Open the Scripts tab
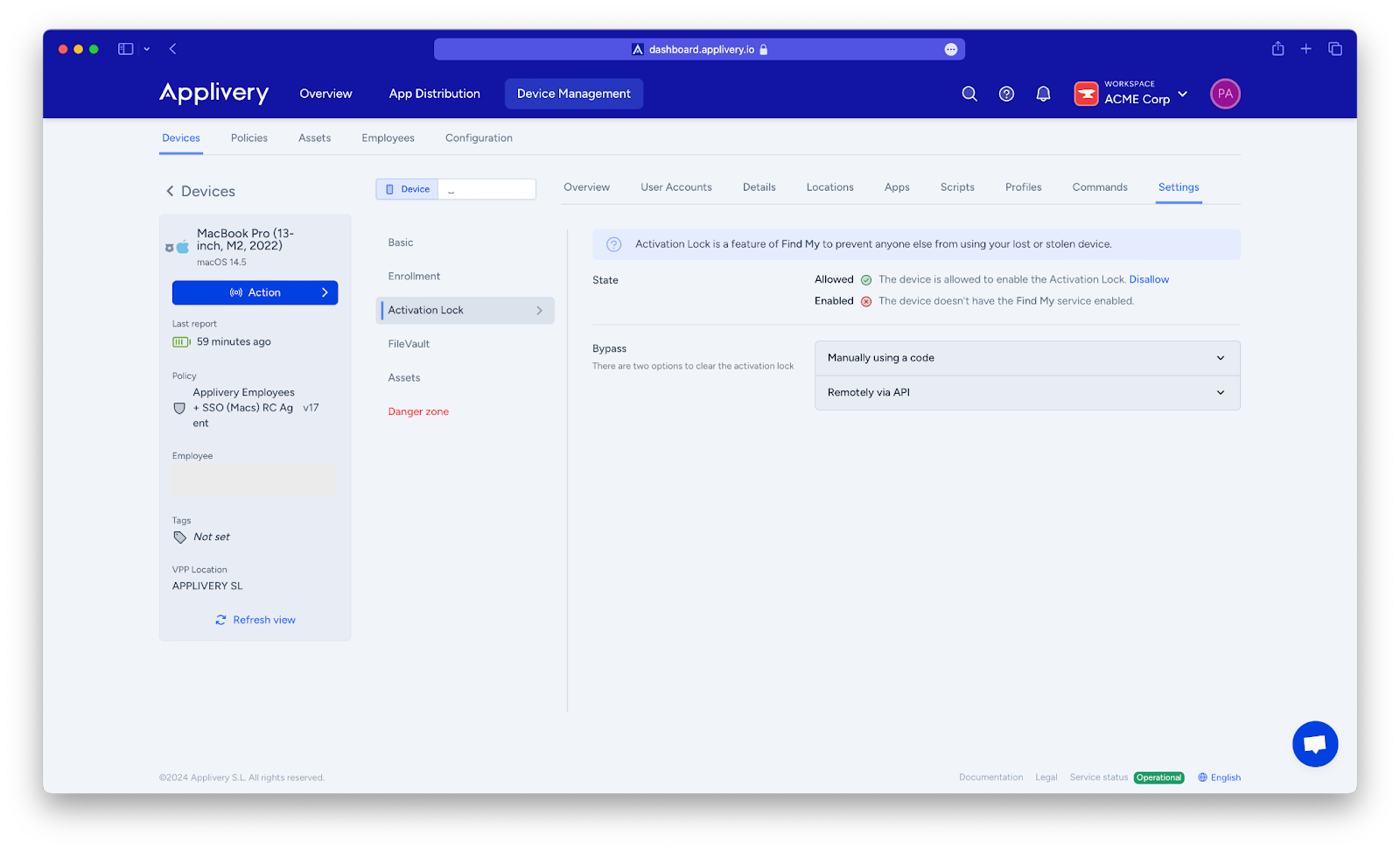This screenshot has height=850, width=1400. [x=957, y=187]
